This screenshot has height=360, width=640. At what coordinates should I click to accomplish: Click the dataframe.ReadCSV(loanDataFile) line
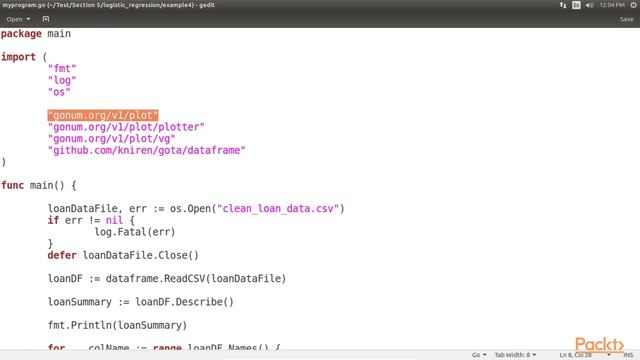[x=167, y=279]
